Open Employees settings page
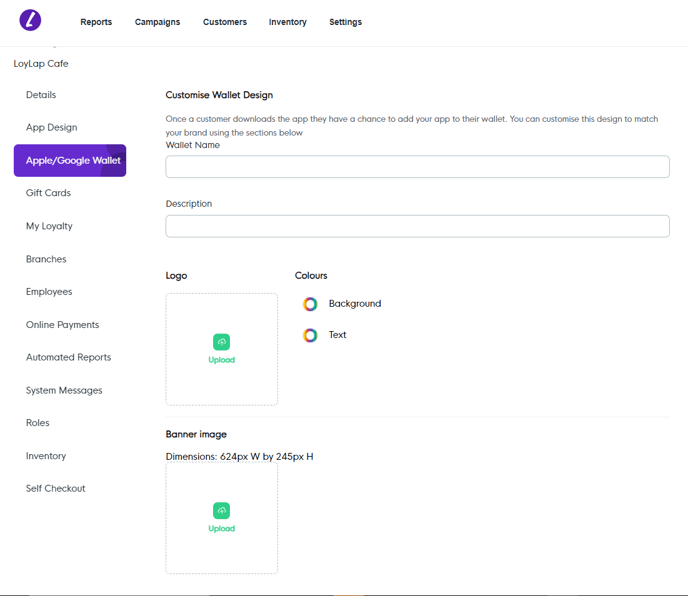 (x=49, y=292)
